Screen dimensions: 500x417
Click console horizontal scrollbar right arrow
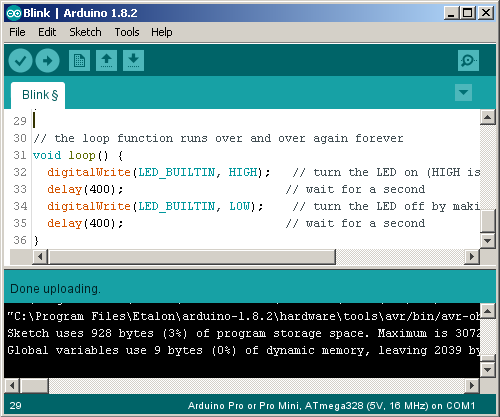pos(472,386)
